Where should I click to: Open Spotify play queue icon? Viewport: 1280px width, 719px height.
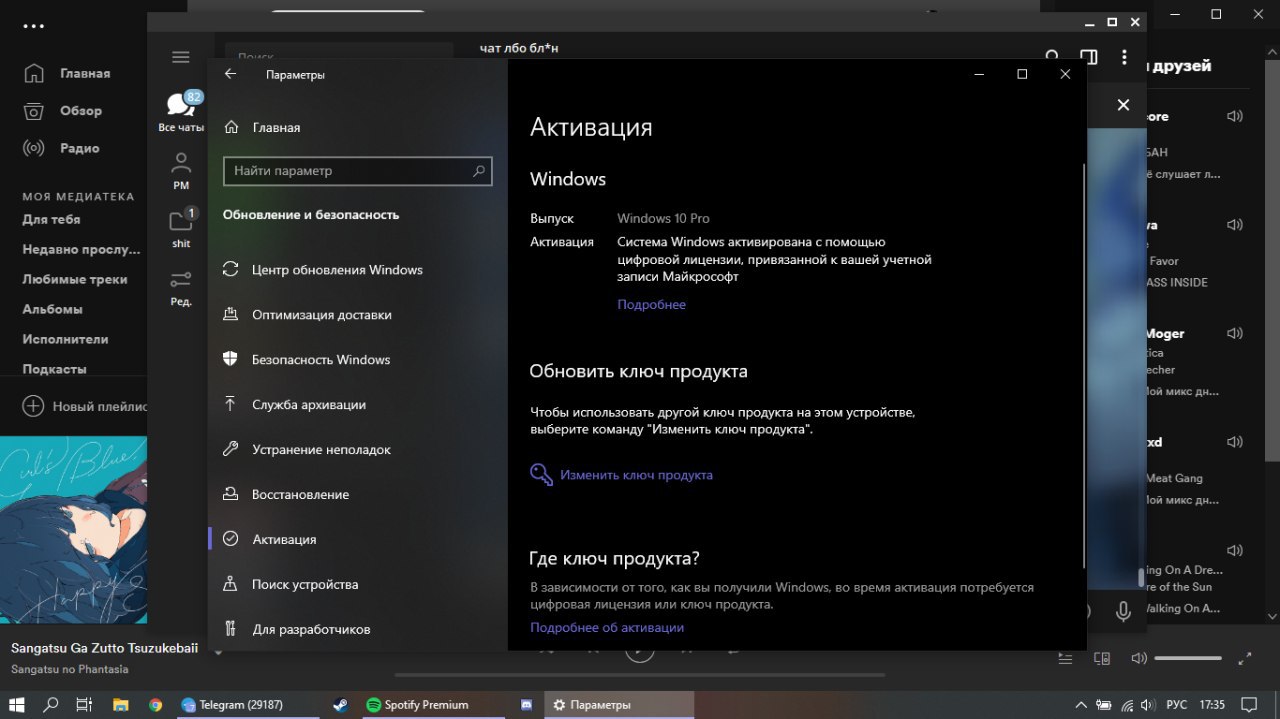(x=1066, y=659)
